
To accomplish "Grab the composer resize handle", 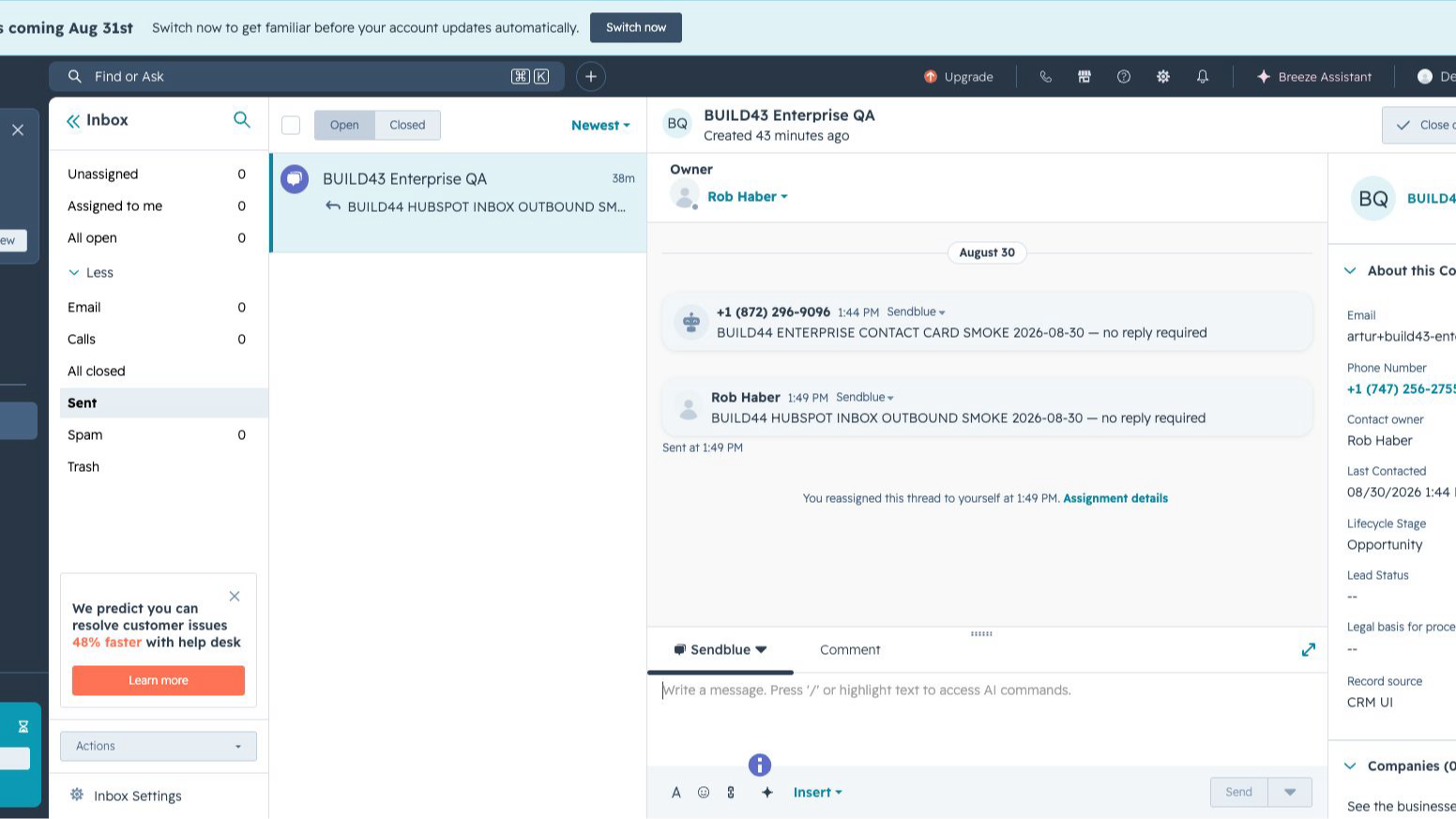I will [981, 634].
